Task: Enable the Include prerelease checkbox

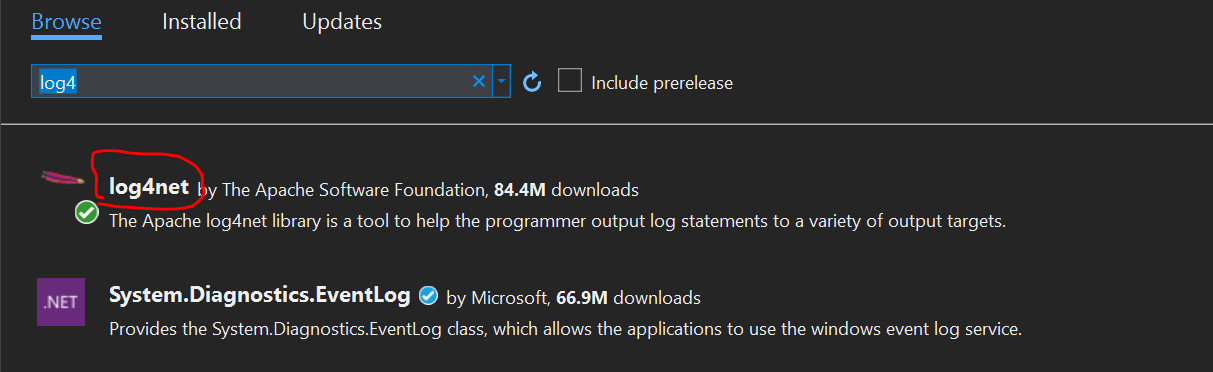Action: [570, 81]
